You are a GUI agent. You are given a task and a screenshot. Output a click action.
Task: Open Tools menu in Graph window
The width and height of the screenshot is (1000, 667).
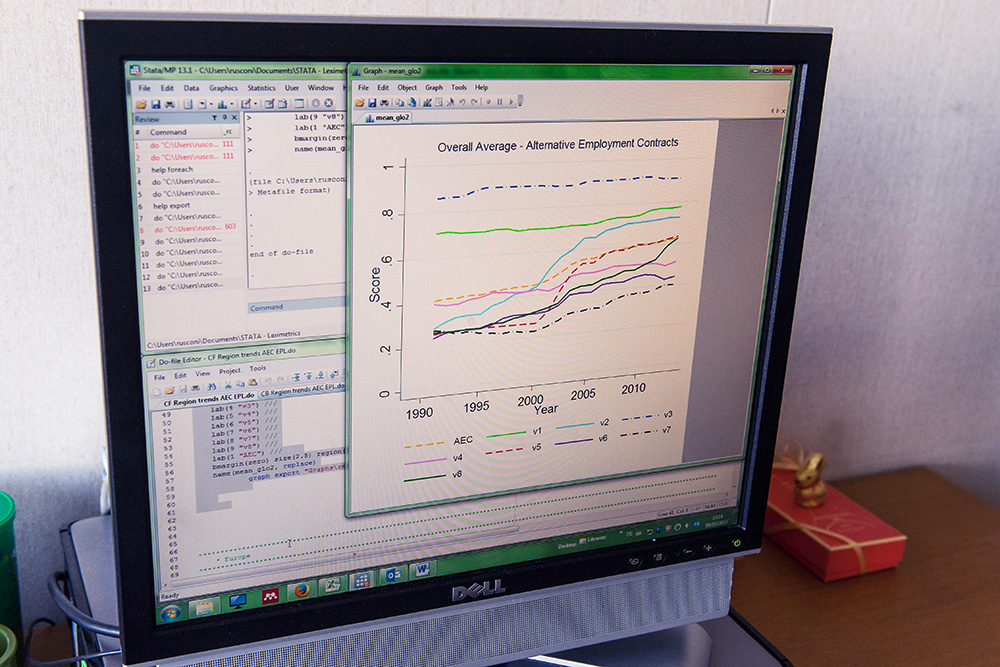coord(459,87)
